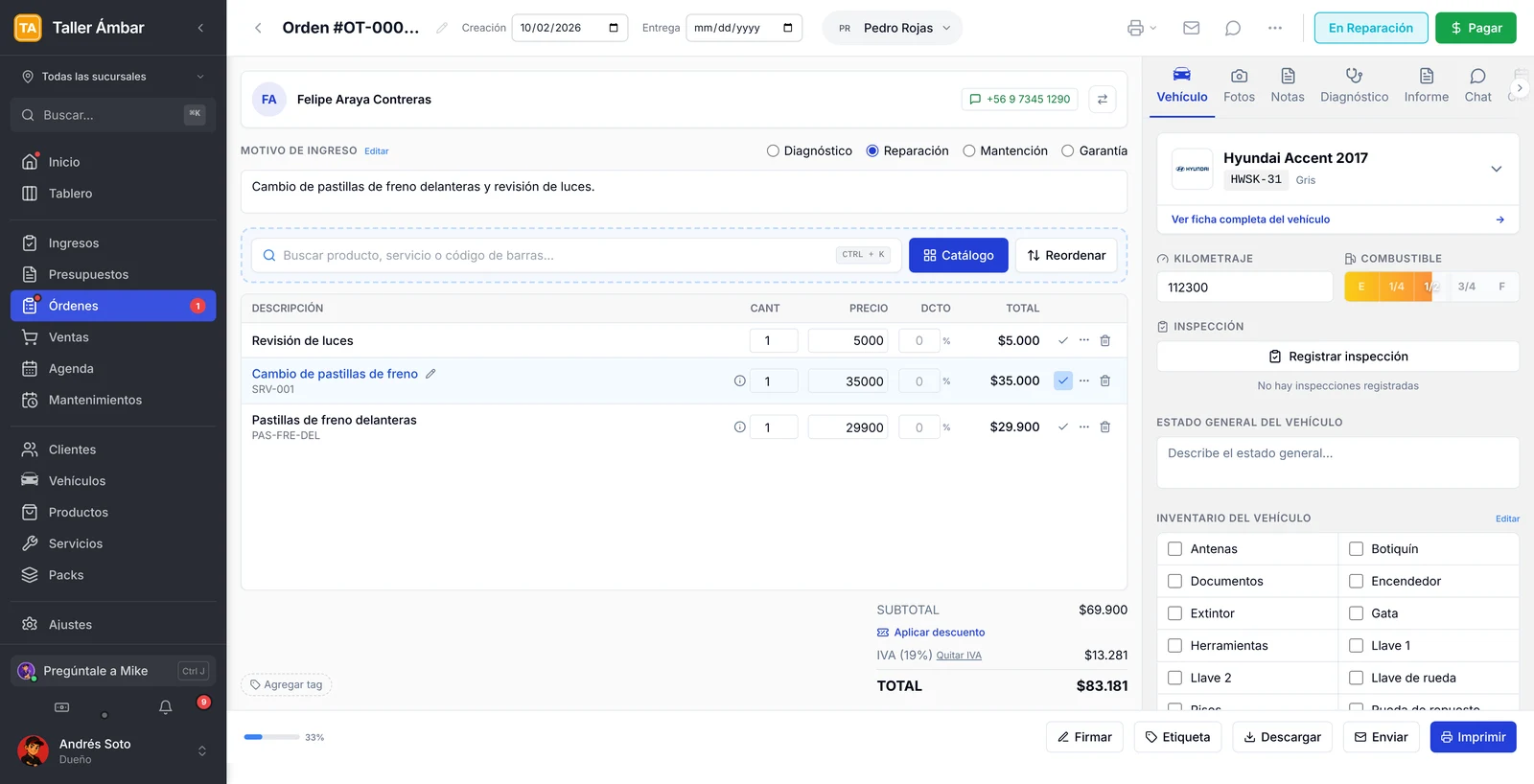Click the Kilometraje input field
Image resolution: width=1534 pixels, height=784 pixels.
(1244, 287)
